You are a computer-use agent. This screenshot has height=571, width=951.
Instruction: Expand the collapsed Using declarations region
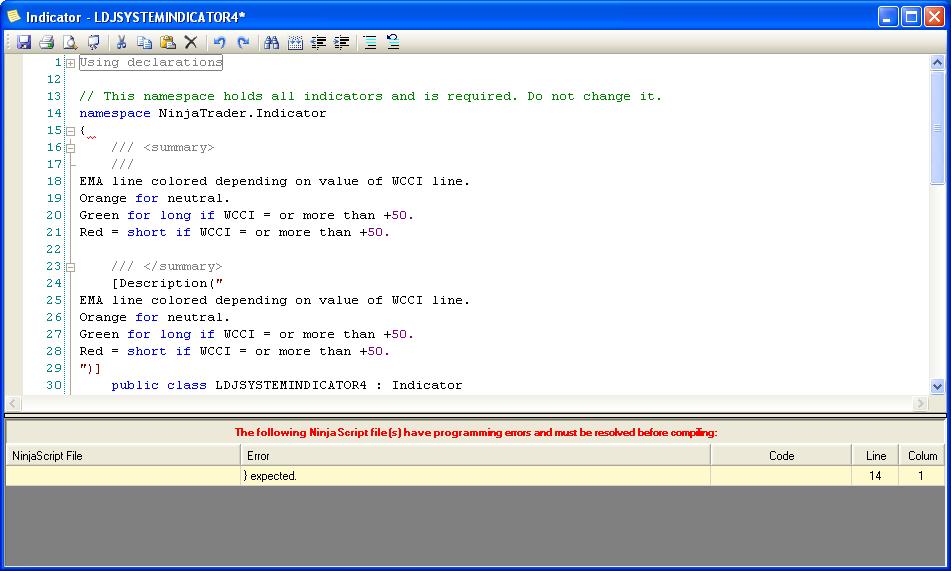(x=70, y=63)
